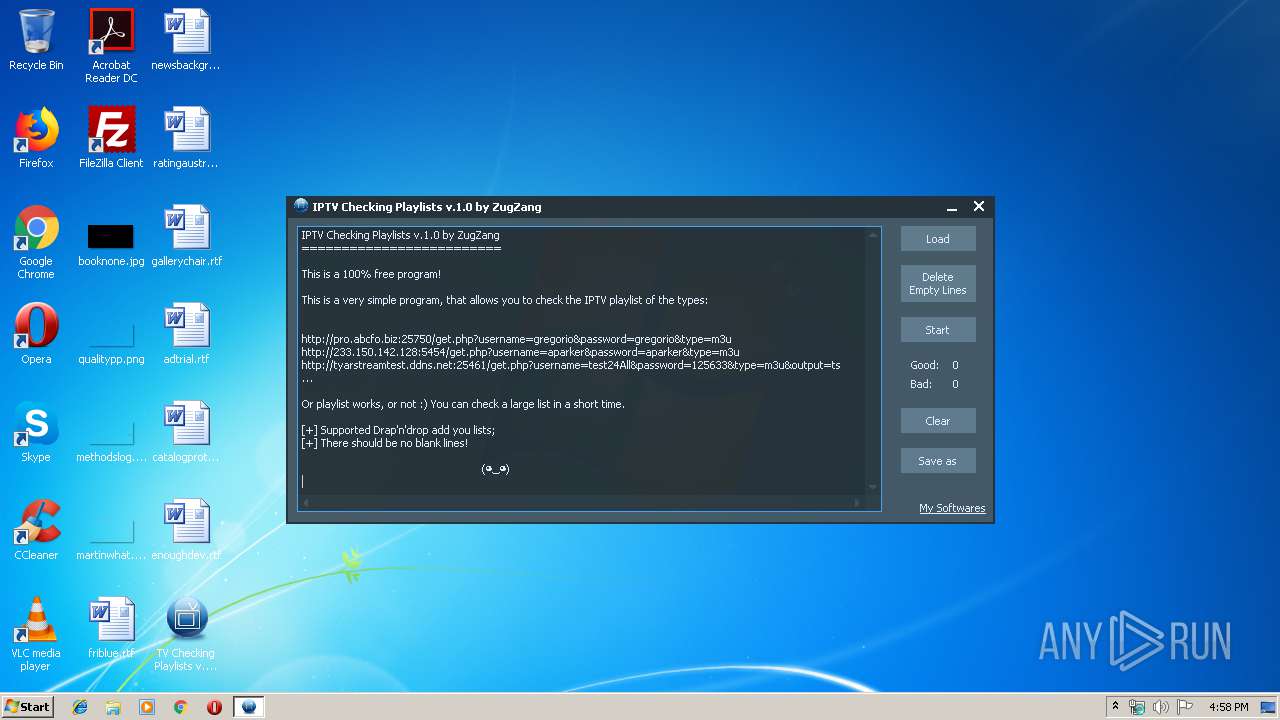The image size is (1280, 720).
Task: Open IPTV Checking Playlists desktop shortcut
Action: click(x=186, y=634)
